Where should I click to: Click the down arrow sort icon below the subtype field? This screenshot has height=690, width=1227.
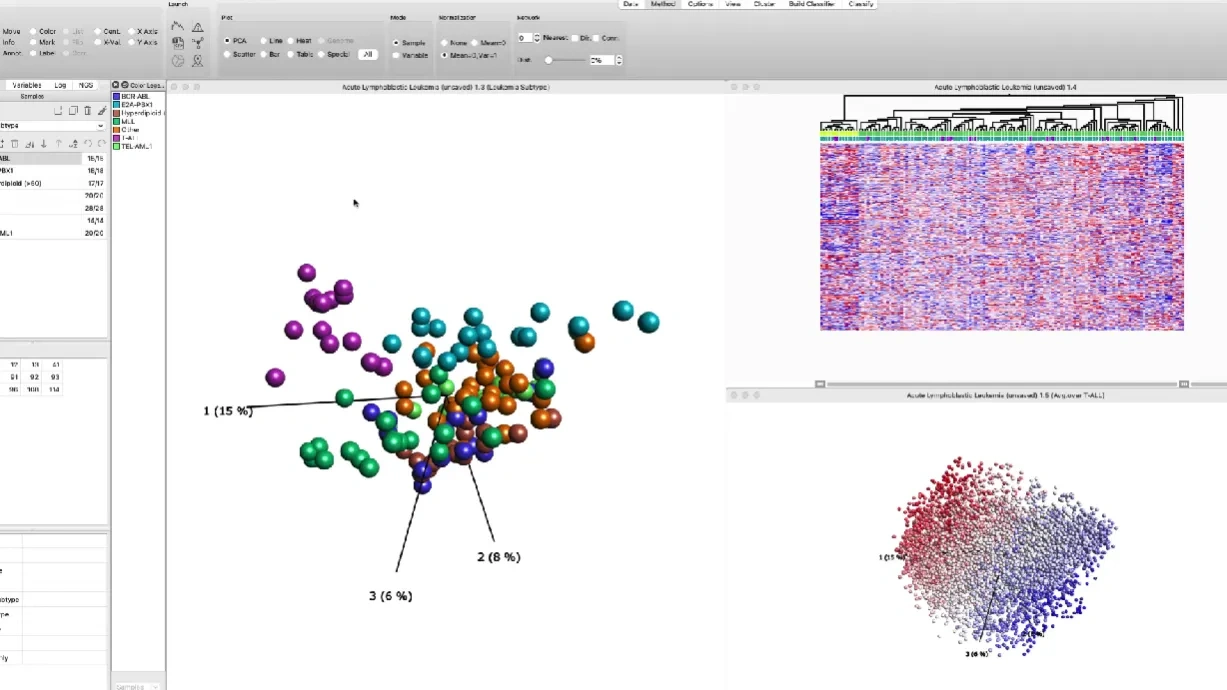(x=44, y=143)
